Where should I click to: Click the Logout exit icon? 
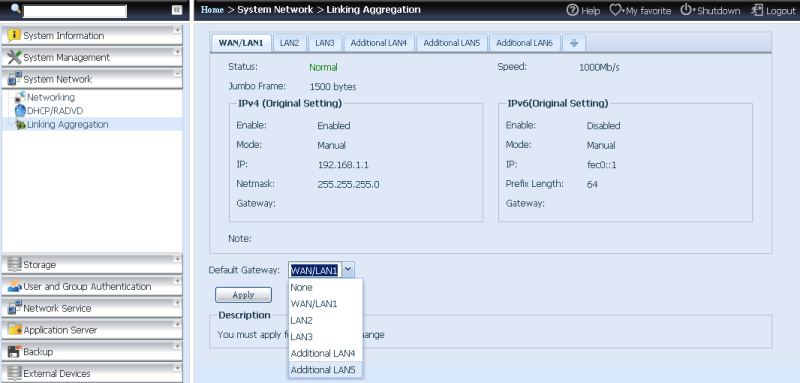coord(757,10)
